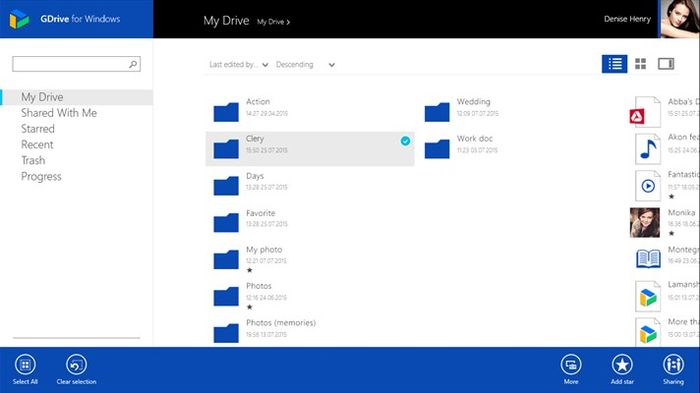Screen dimensions: 700x393
Task: Open the Lamansh file icon
Action: 648,296
